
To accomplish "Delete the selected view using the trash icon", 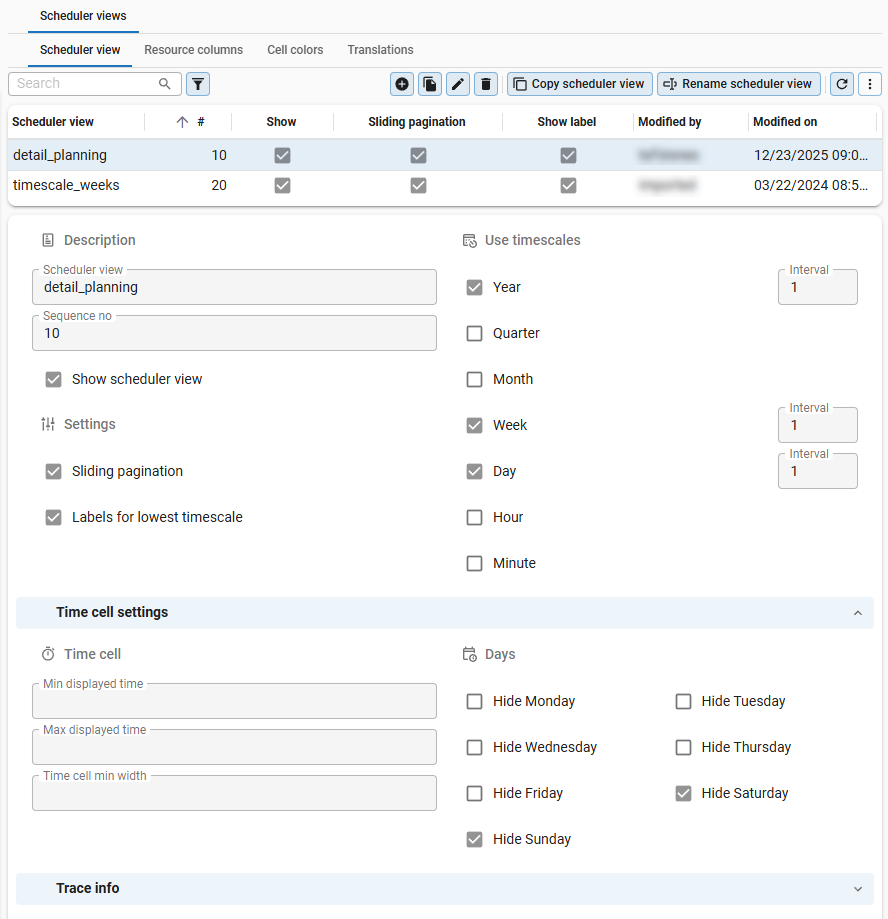I will [x=485, y=84].
